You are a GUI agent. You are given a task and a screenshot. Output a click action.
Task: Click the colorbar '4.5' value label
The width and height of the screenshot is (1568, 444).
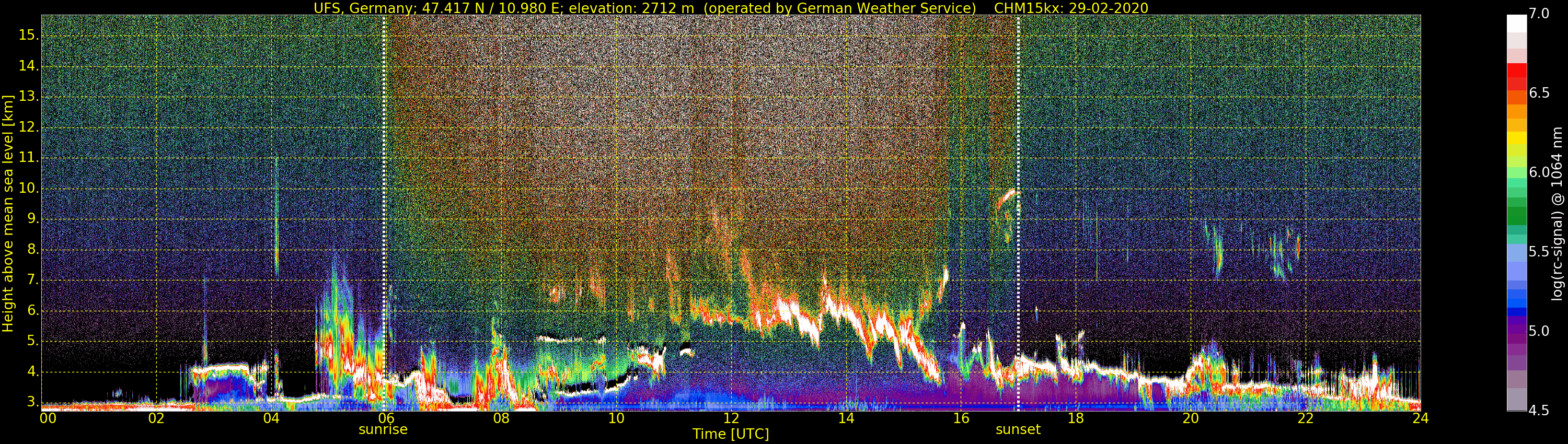coord(1539,411)
